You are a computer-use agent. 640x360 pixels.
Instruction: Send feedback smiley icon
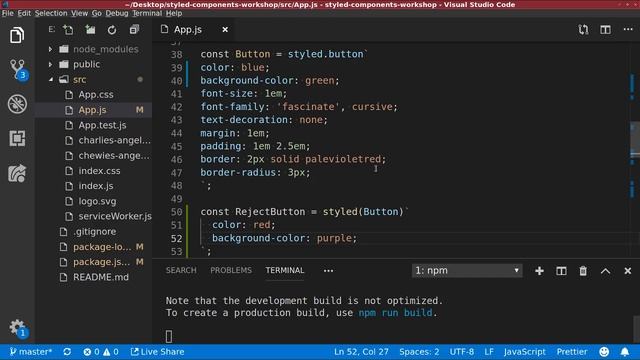tap(604, 351)
